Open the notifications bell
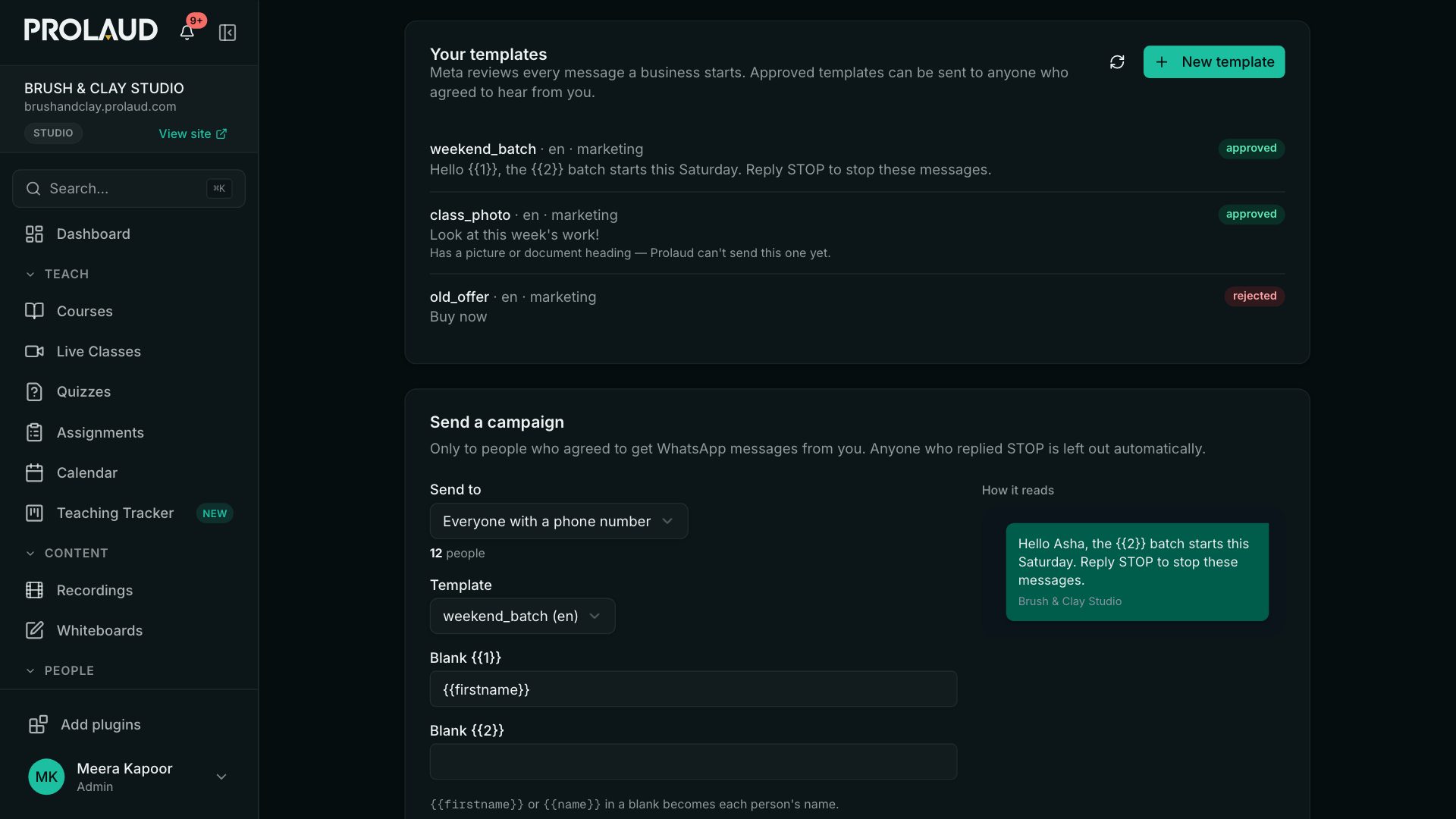Image resolution: width=1456 pixels, height=819 pixels. pos(187,32)
